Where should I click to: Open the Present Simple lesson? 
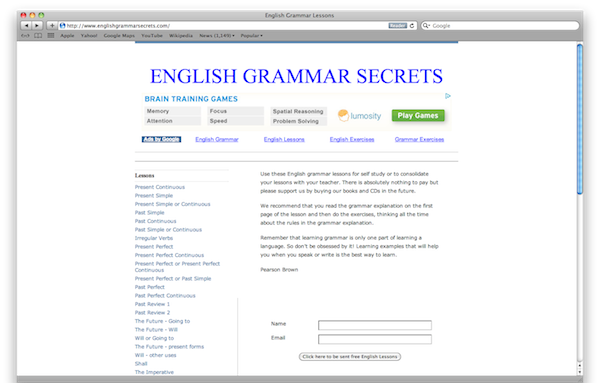(154, 196)
